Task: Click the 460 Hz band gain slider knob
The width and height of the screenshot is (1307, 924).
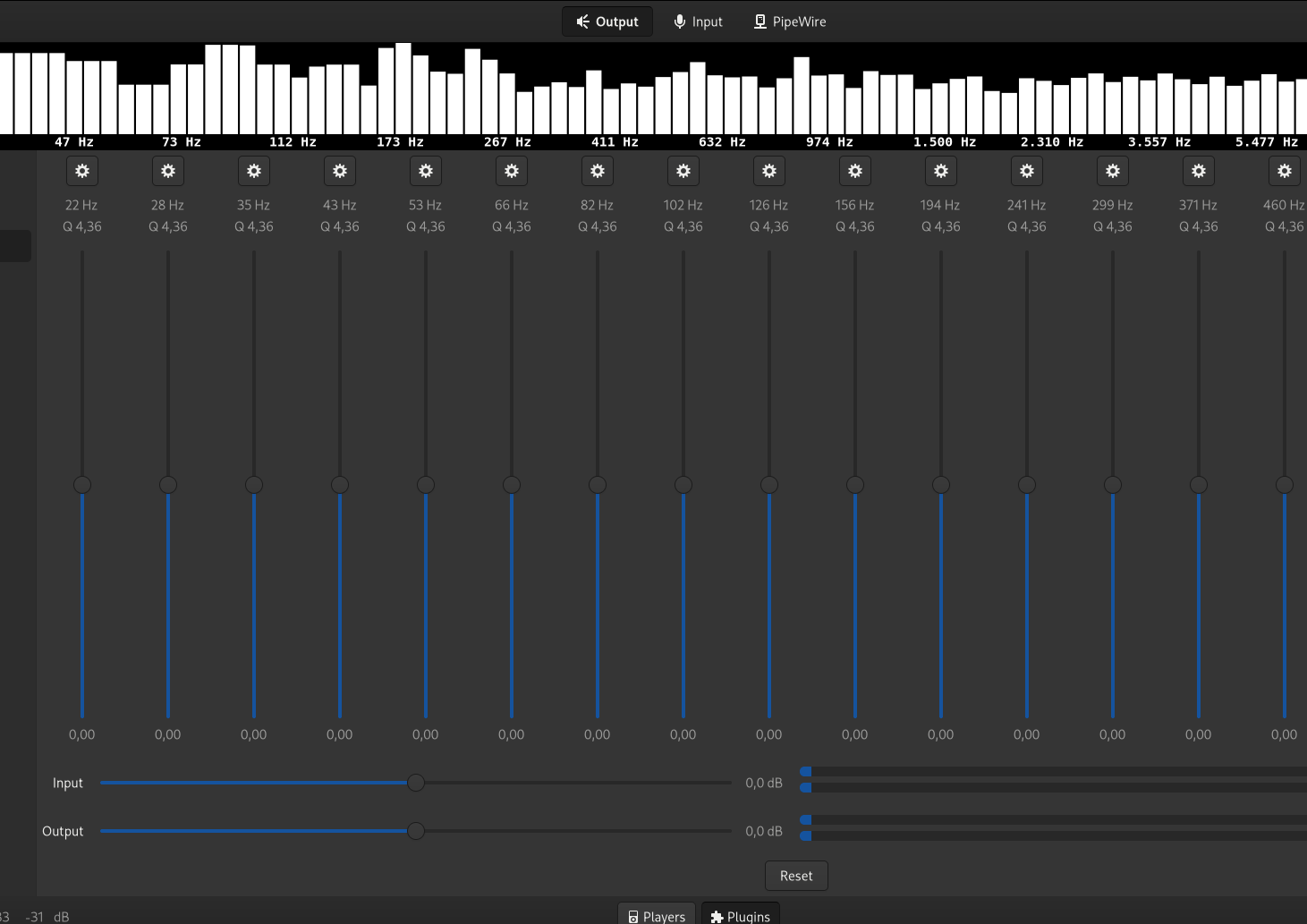Action: (x=1285, y=485)
